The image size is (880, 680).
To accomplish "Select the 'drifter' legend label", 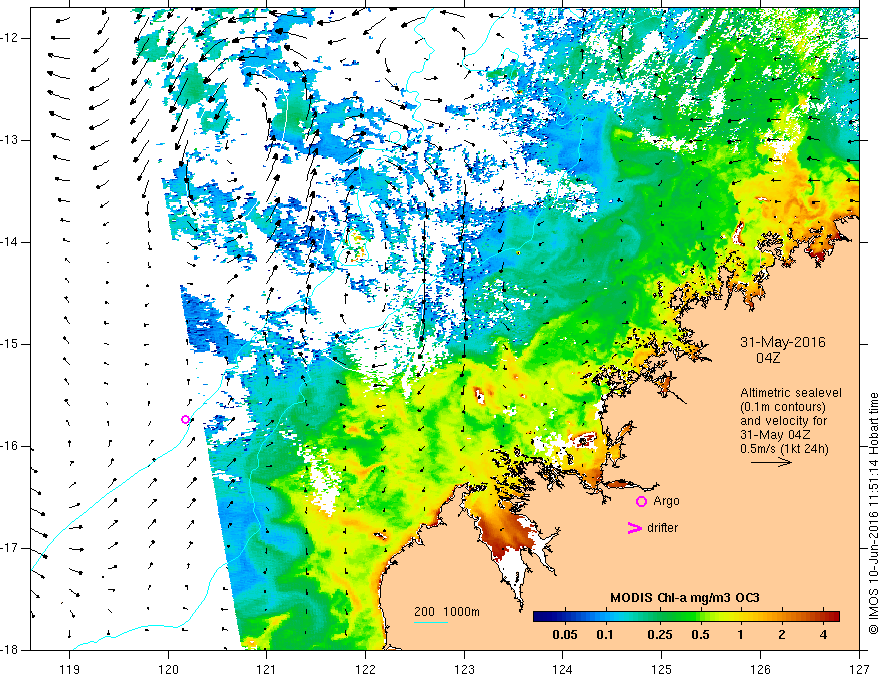I will point(662,528).
